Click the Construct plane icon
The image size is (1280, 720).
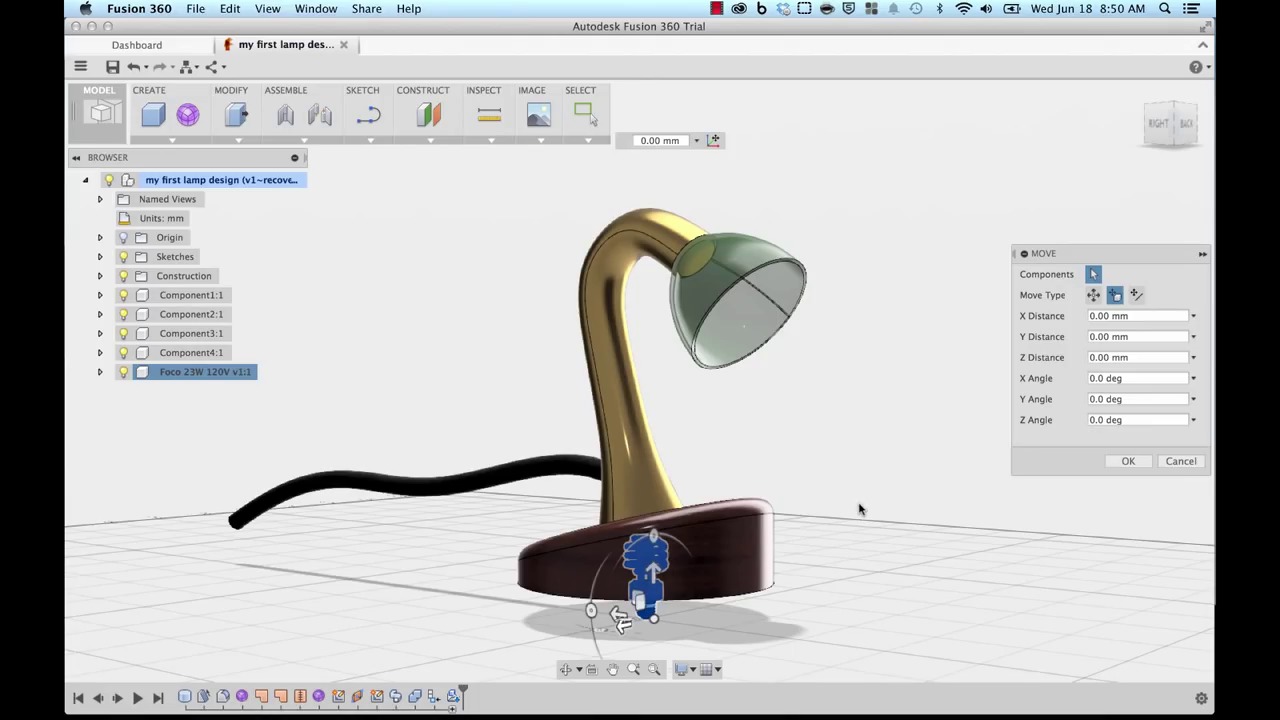coord(429,115)
